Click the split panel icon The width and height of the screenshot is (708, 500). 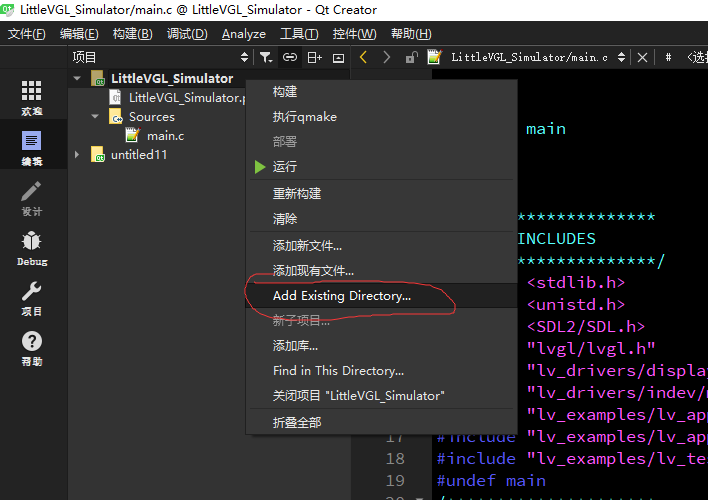point(314,57)
